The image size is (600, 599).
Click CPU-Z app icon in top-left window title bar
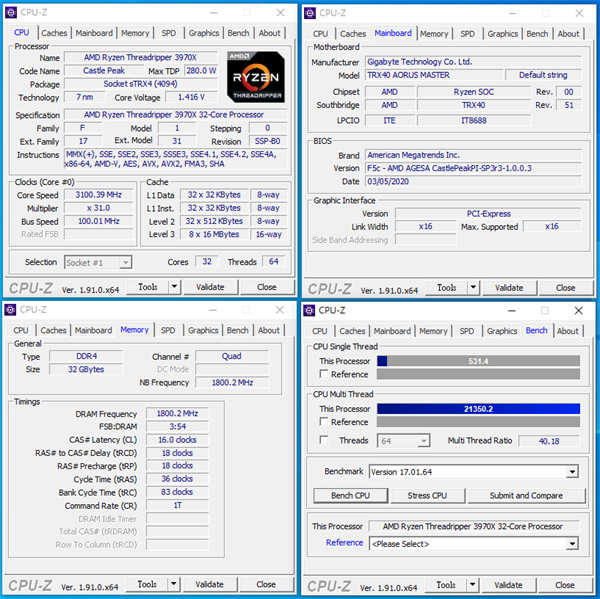coord(11,12)
